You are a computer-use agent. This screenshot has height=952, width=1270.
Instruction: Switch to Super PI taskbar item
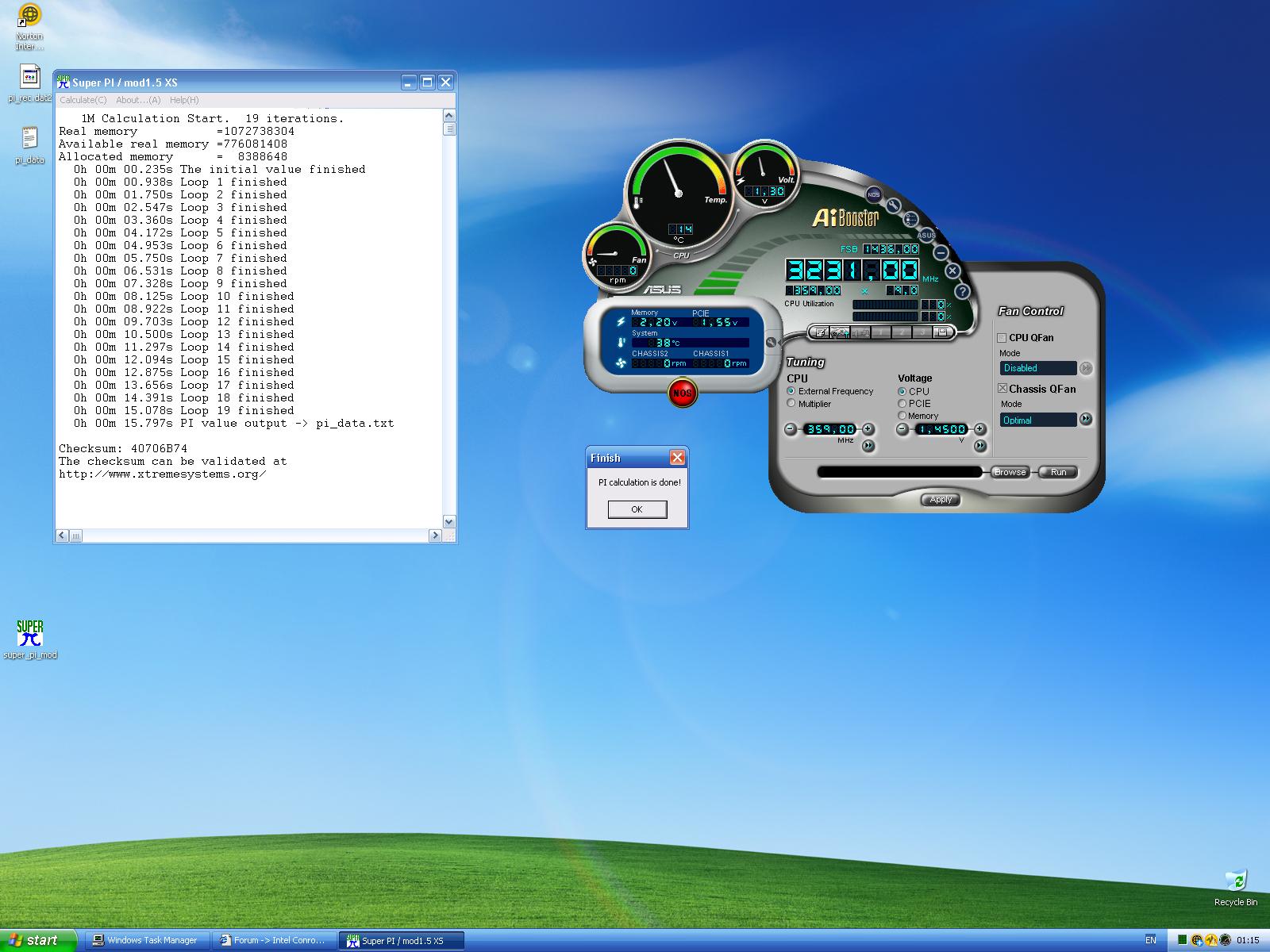click(x=402, y=940)
